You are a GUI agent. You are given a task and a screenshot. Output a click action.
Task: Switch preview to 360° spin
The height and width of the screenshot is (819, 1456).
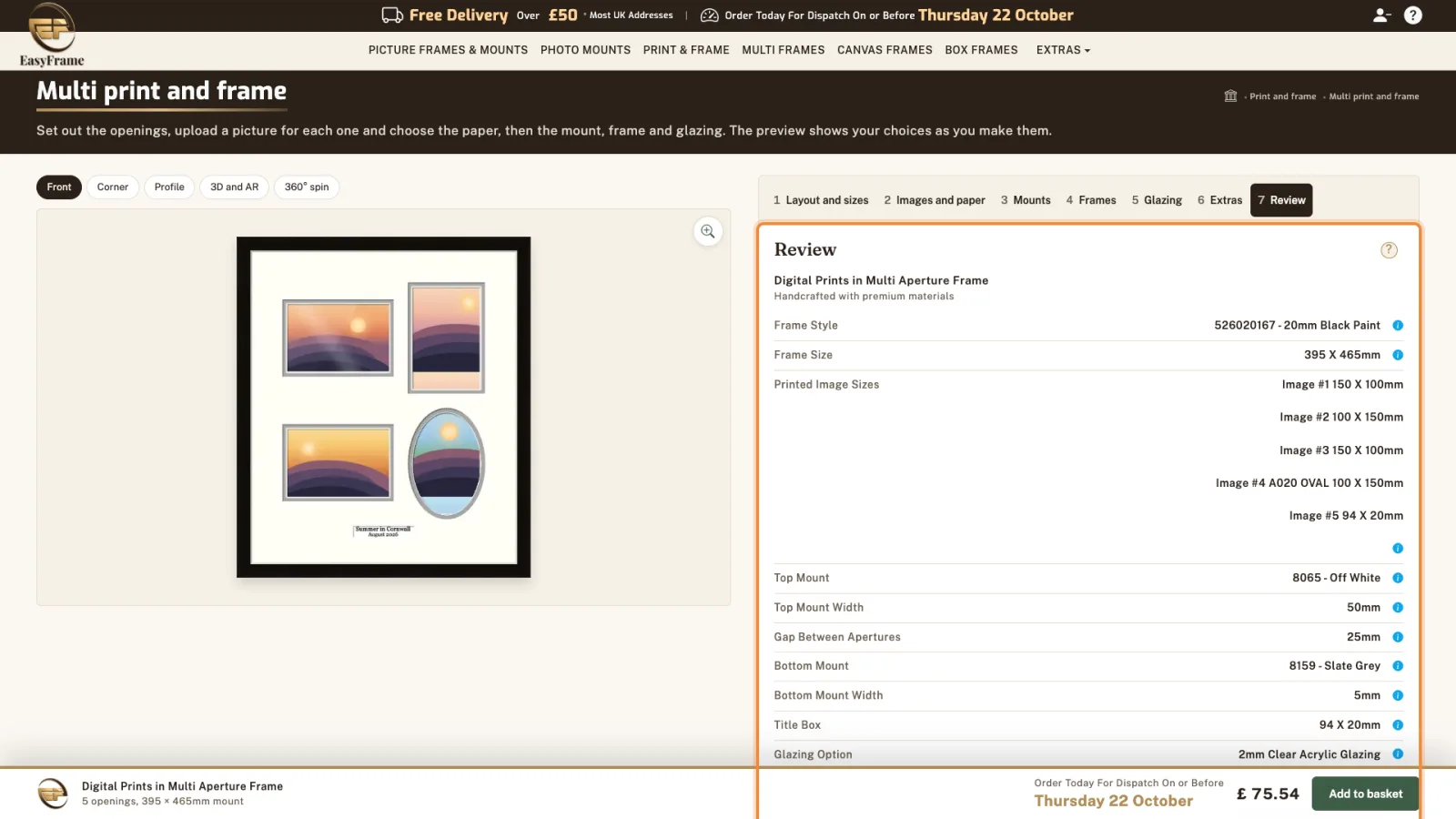pos(307,187)
